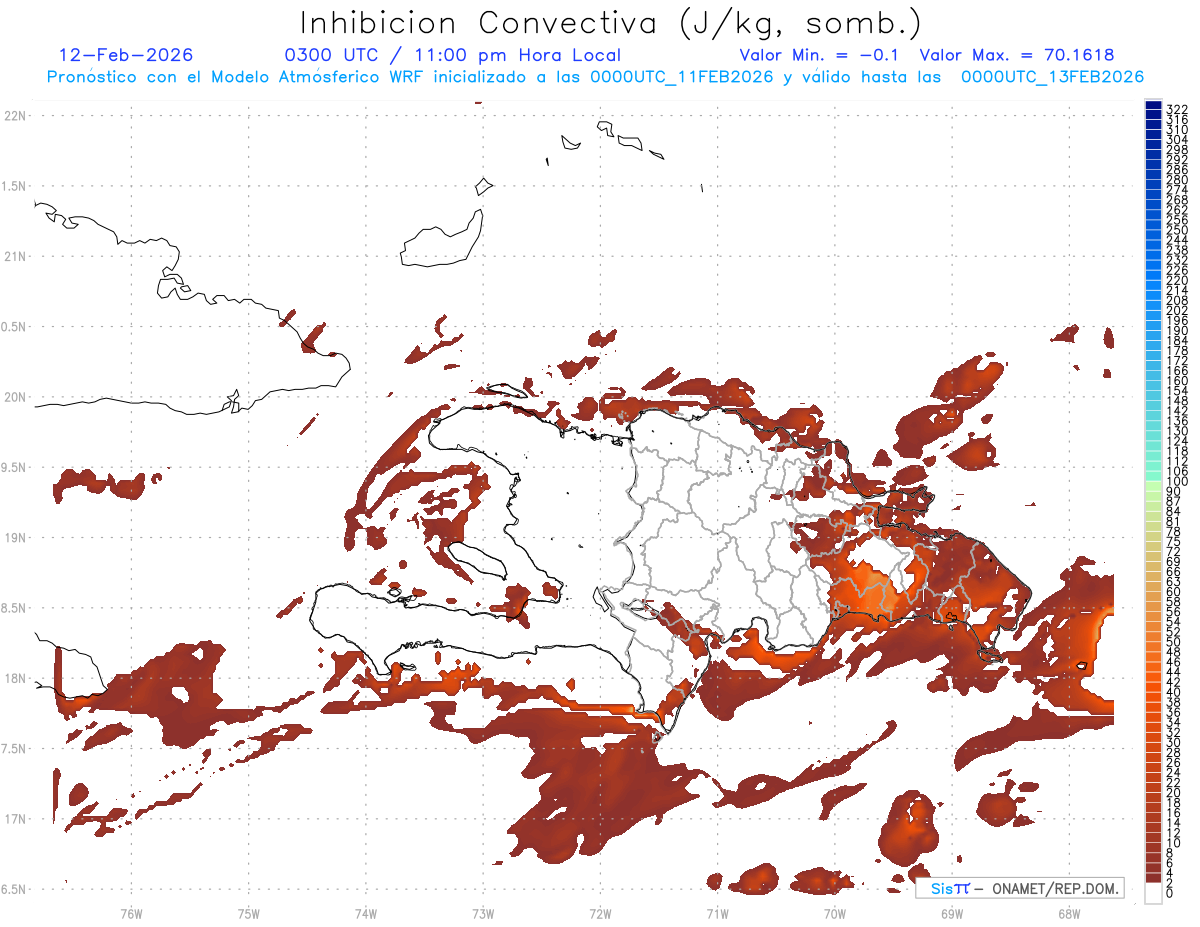Click the color scale value '322'

point(1176,109)
